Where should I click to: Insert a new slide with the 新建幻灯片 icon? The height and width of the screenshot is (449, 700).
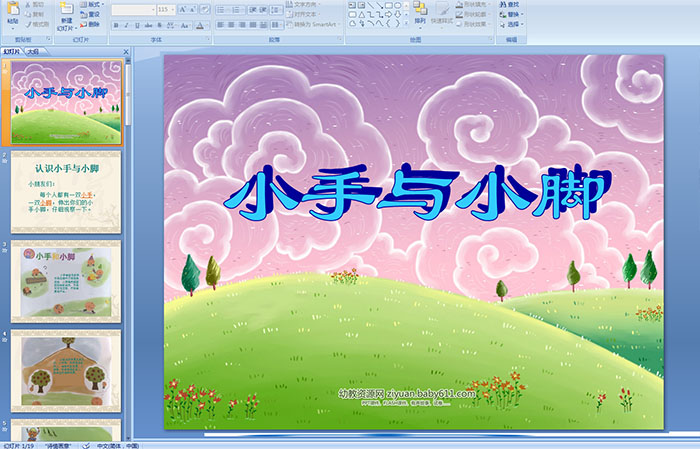67,9
